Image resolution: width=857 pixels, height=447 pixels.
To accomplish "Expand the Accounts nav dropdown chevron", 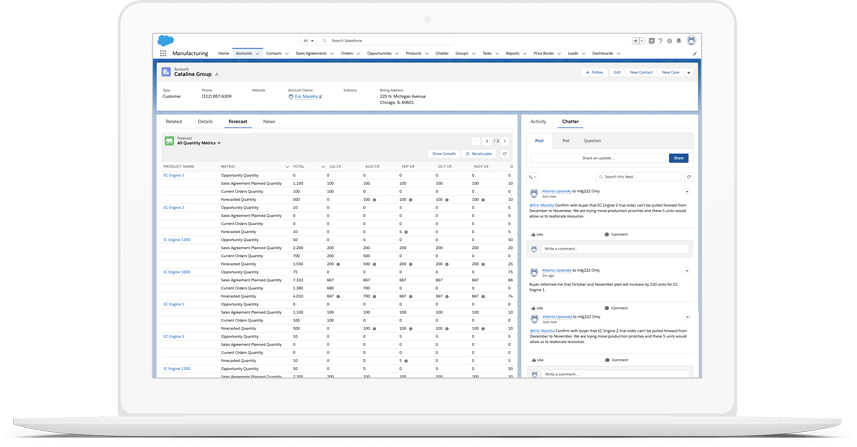I will click(257, 54).
